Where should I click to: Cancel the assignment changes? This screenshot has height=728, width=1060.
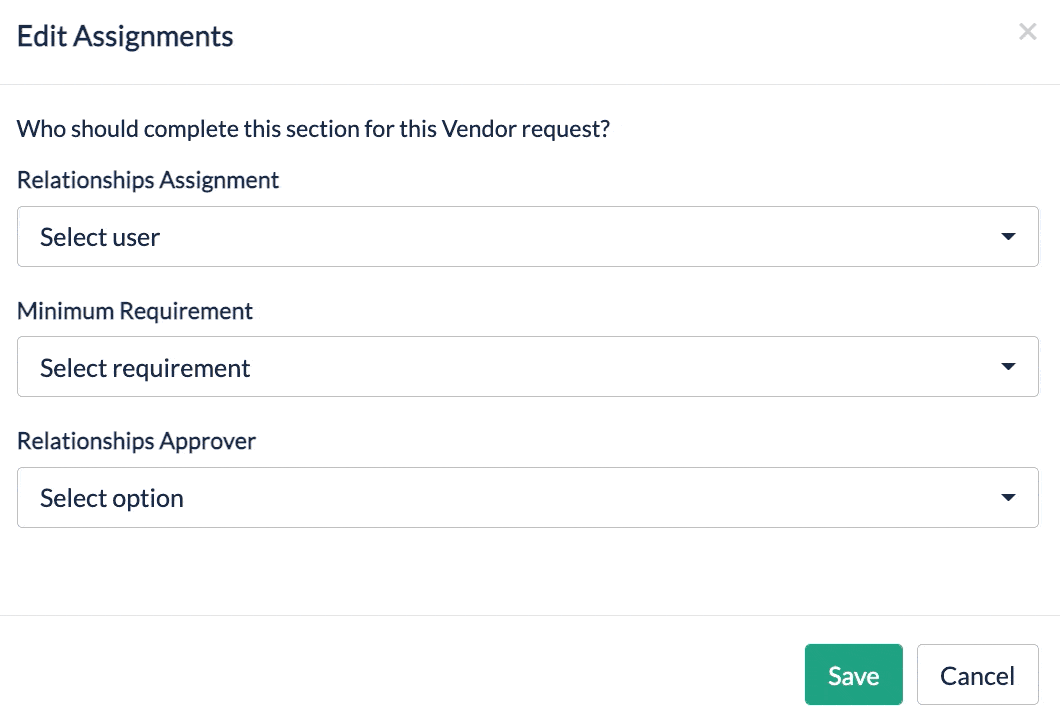(x=977, y=675)
